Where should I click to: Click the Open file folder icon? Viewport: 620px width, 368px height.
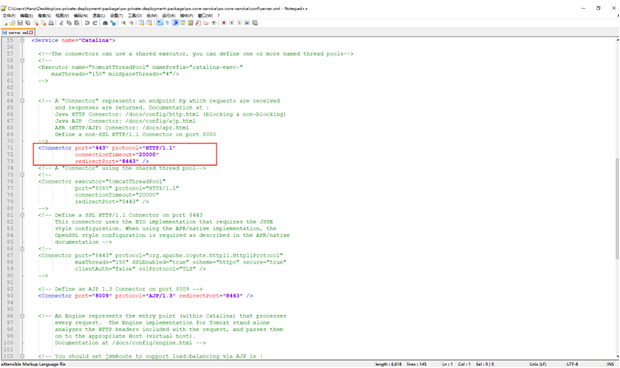(x=12, y=23)
